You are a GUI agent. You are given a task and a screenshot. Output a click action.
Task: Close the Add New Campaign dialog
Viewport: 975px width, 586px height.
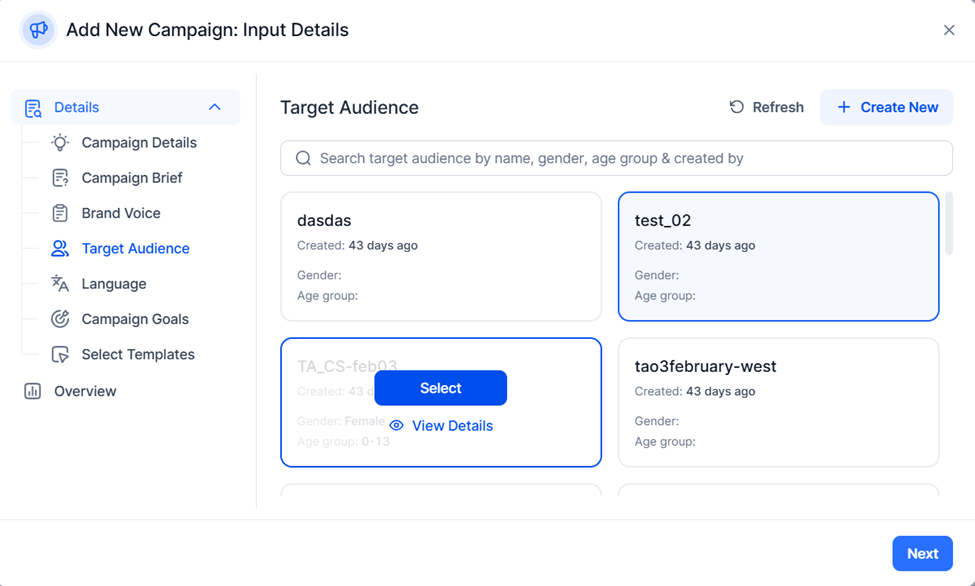(x=949, y=30)
